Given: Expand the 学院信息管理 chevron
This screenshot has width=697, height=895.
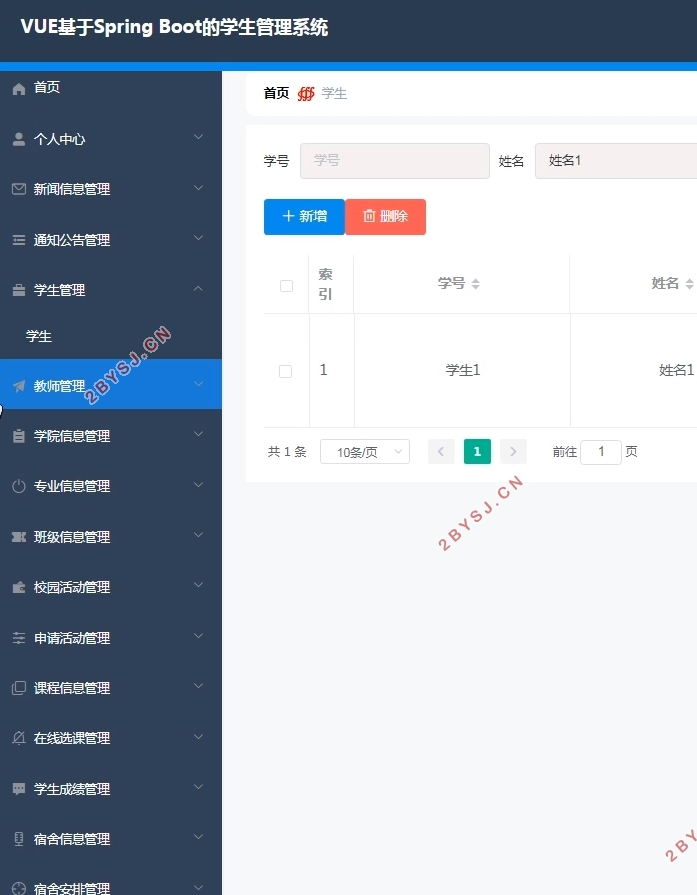Looking at the screenshot, I should (198, 434).
